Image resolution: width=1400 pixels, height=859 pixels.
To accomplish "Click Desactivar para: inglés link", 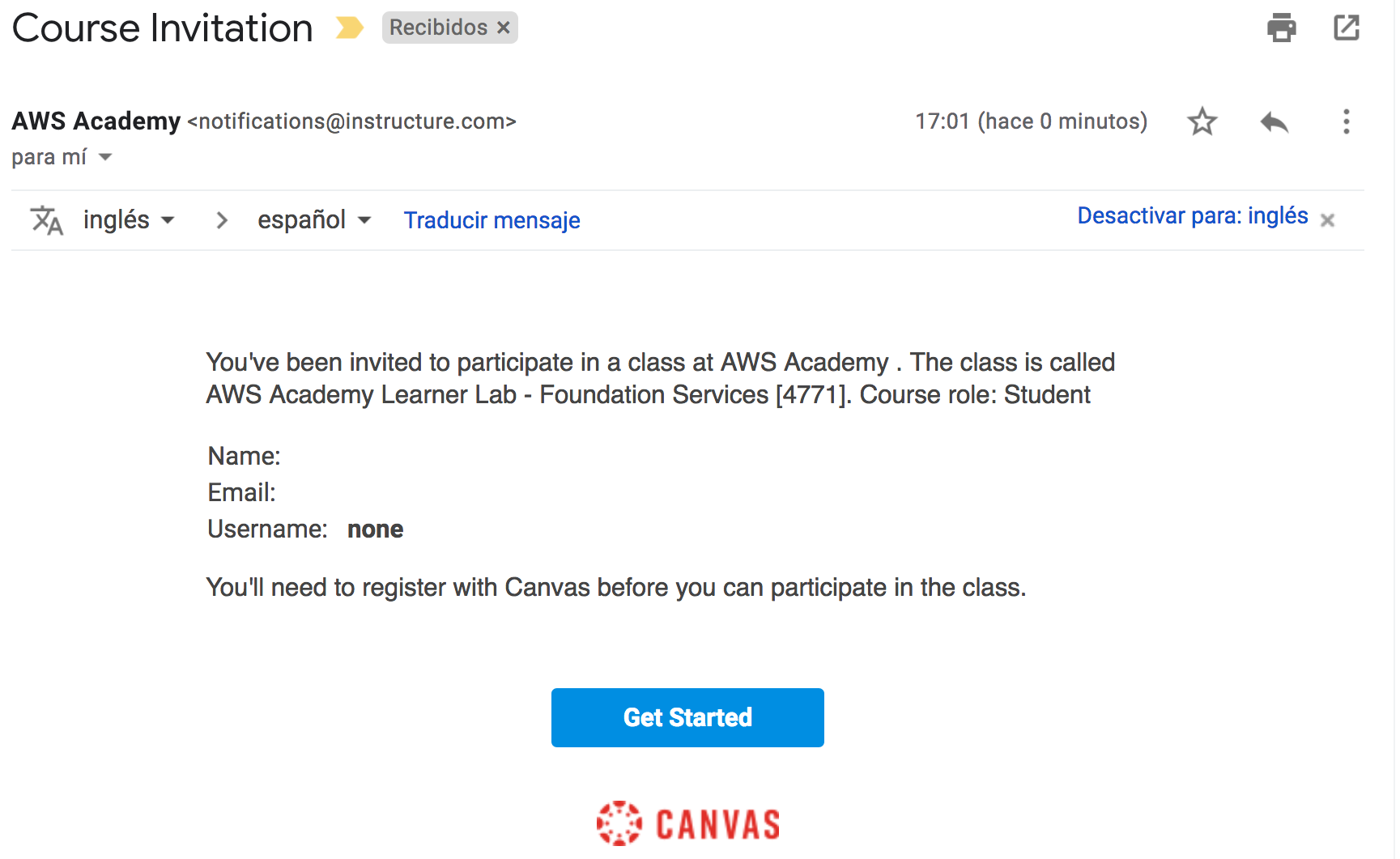I will 1192,216.
